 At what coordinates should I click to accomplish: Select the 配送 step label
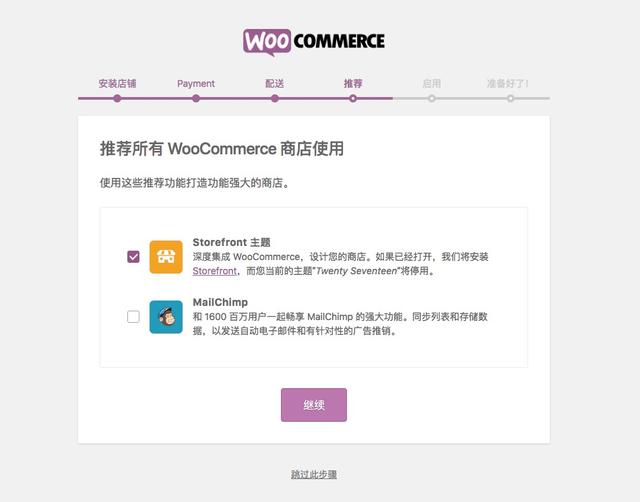click(275, 84)
